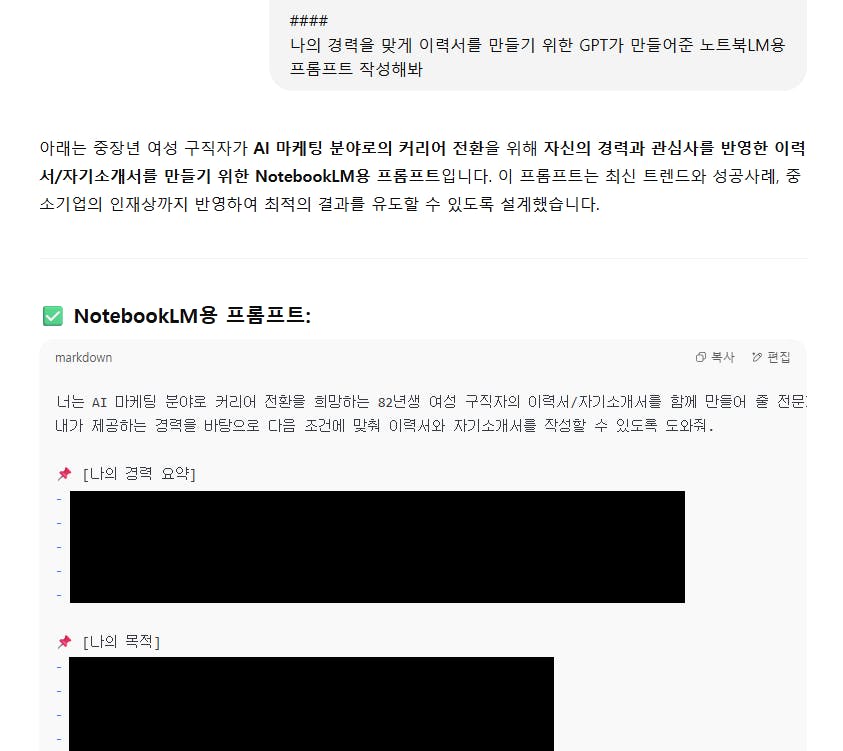
Task: Click the #### text in the user message
Action: click(309, 21)
